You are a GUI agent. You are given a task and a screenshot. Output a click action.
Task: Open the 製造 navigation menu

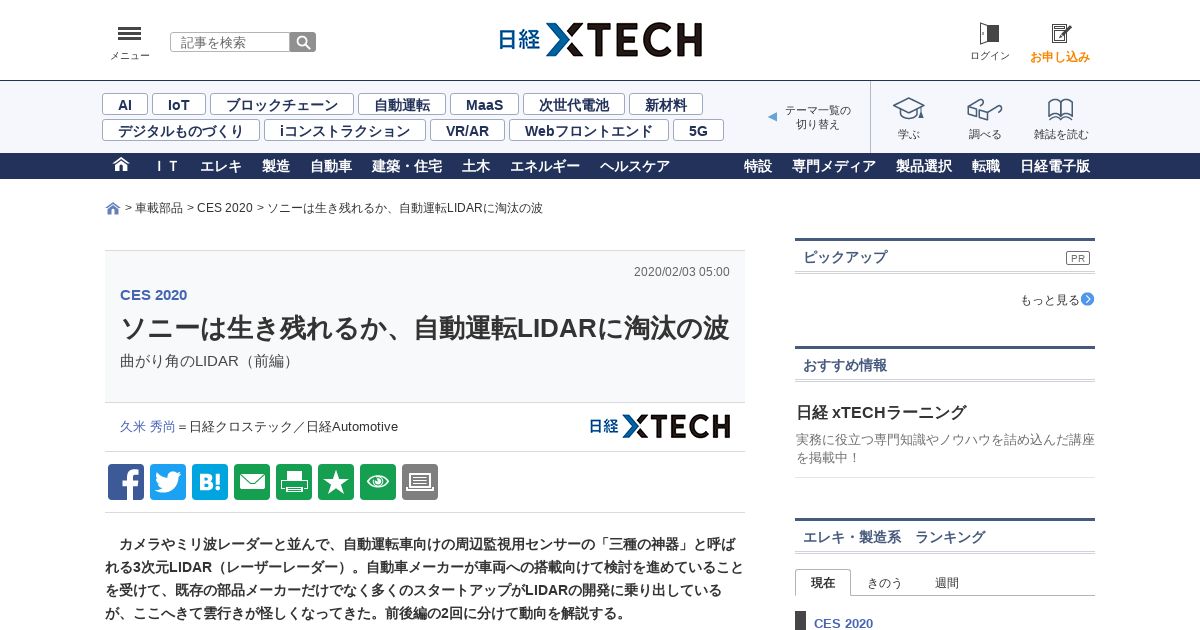click(276, 166)
